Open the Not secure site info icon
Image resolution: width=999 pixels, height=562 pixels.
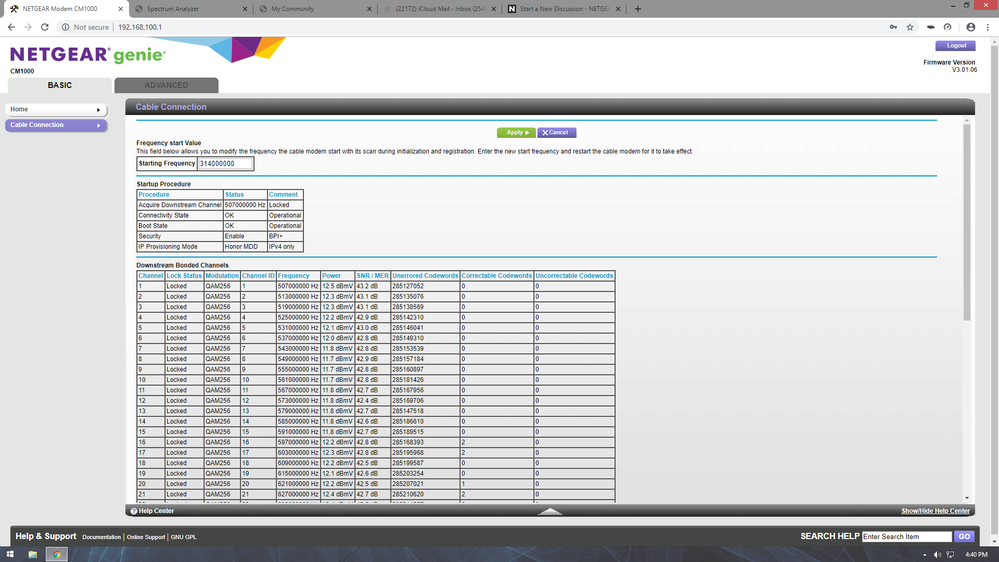coord(65,27)
